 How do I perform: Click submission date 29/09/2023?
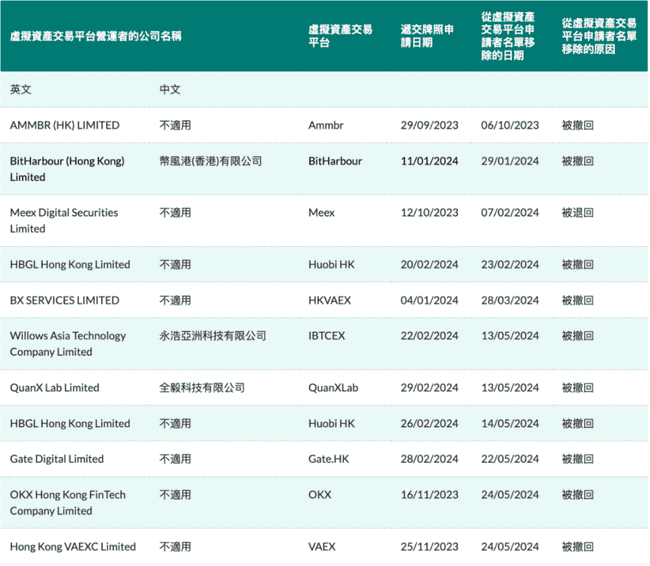[429, 125]
